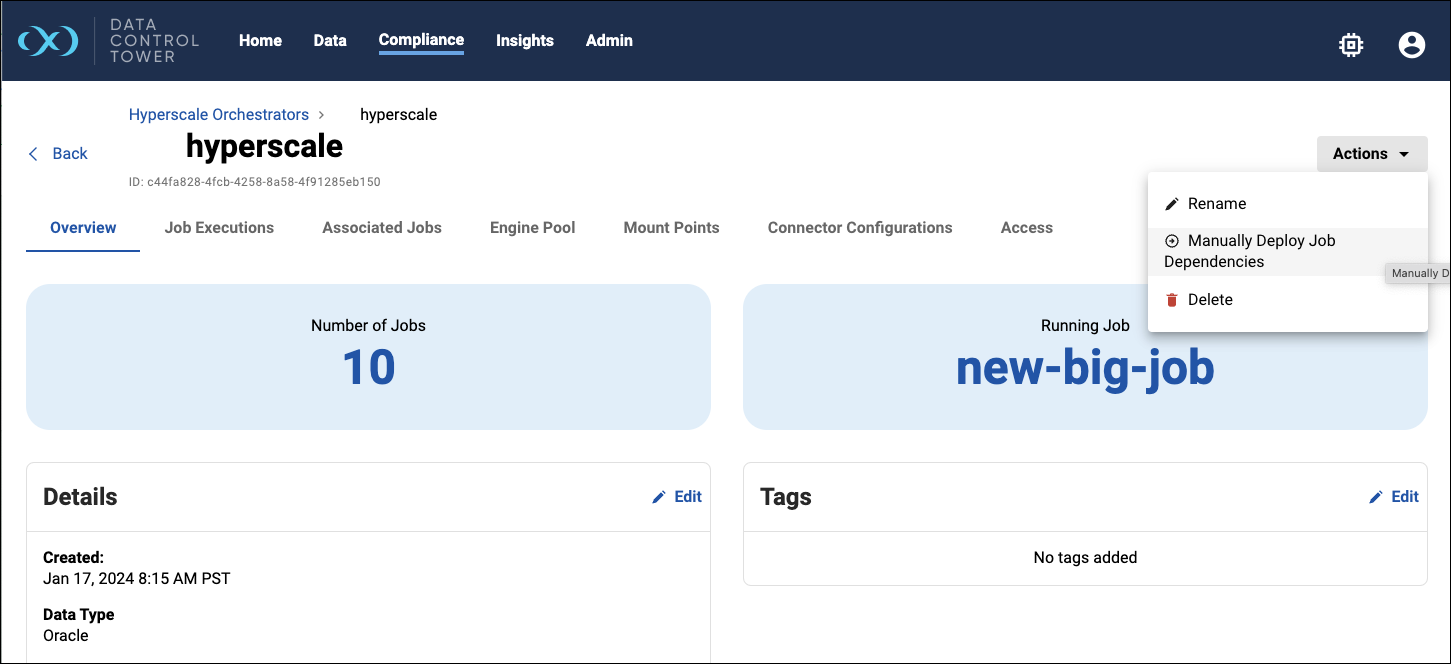Choose Rename from the Actions menu
Screen dimensions: 1451x664
1216,204
